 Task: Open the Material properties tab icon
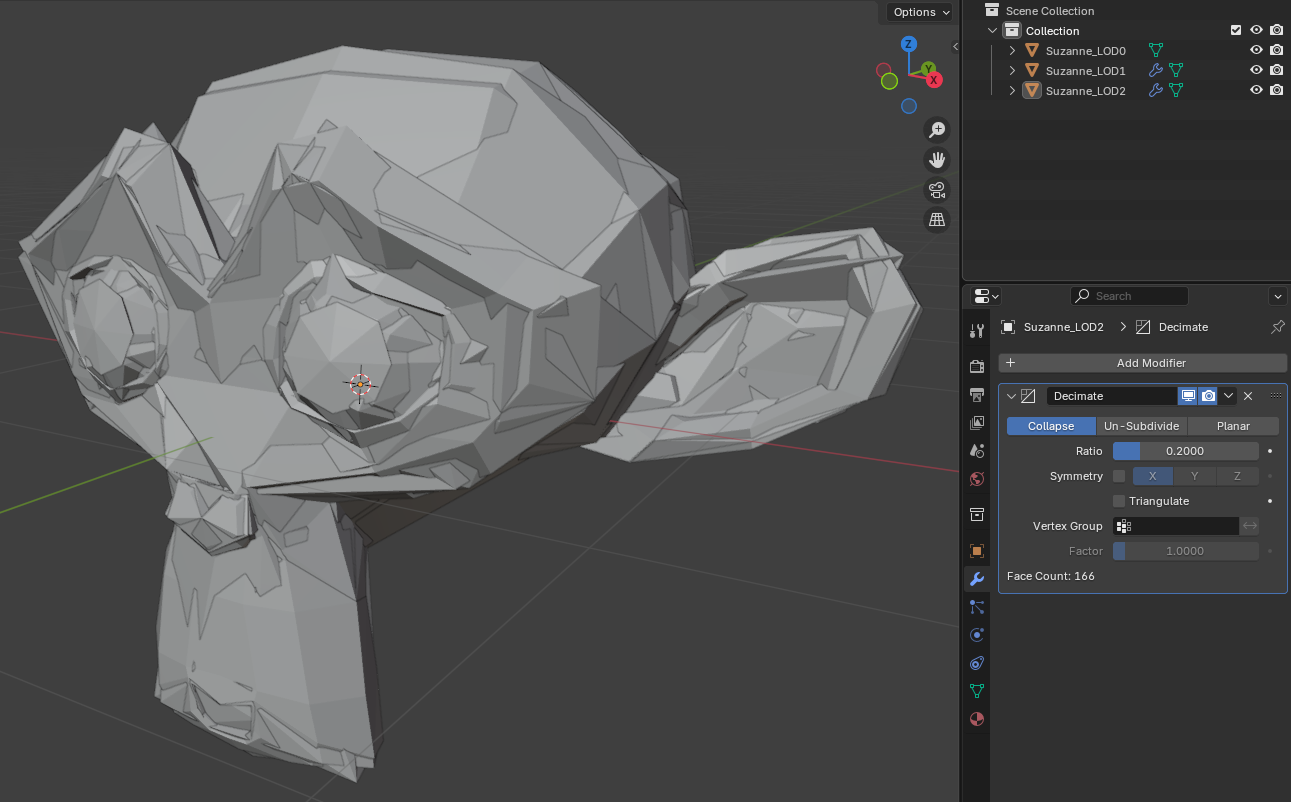[x=977, y=719]
